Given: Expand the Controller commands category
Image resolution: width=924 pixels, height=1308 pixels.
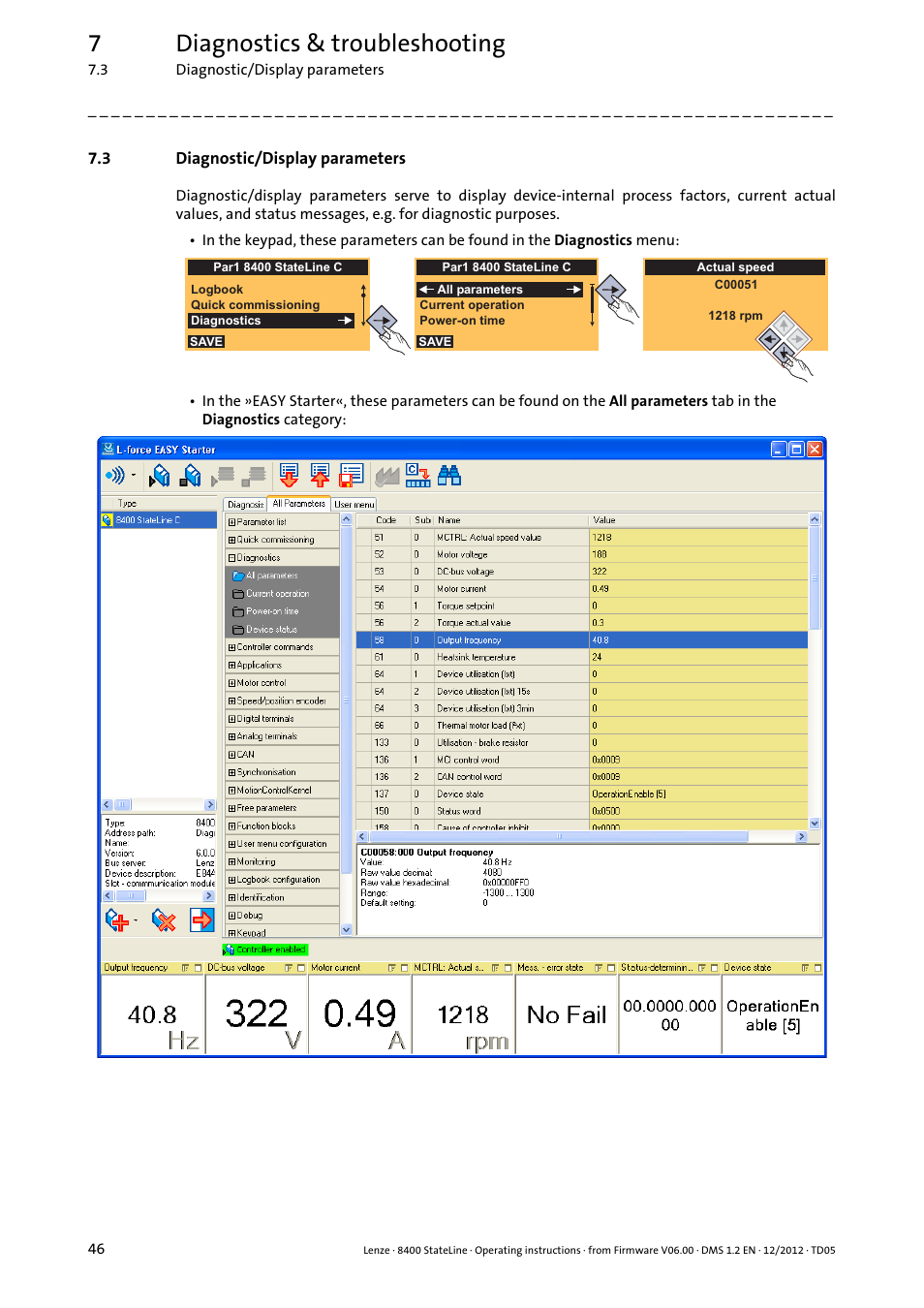Looking at the screenshot, I should 231,647.
